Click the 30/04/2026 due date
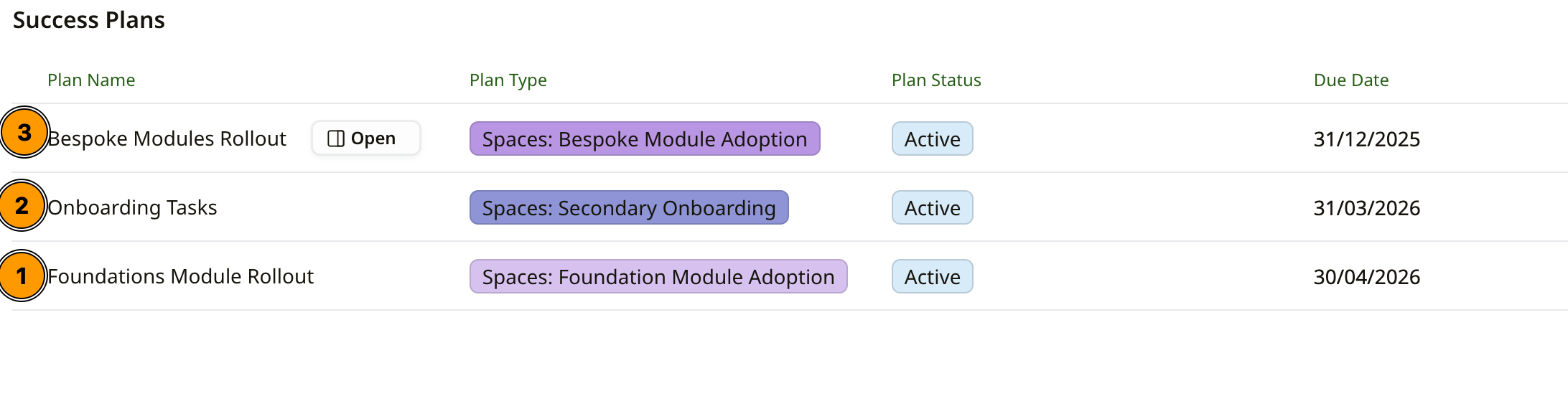The image size is (1568, 409). click(x=1367, y=276)
